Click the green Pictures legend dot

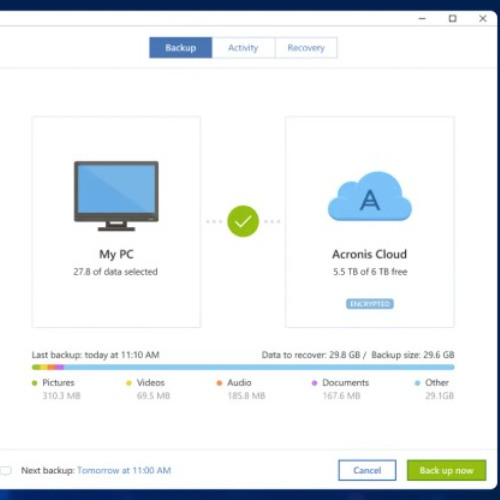tap(34, 383)
